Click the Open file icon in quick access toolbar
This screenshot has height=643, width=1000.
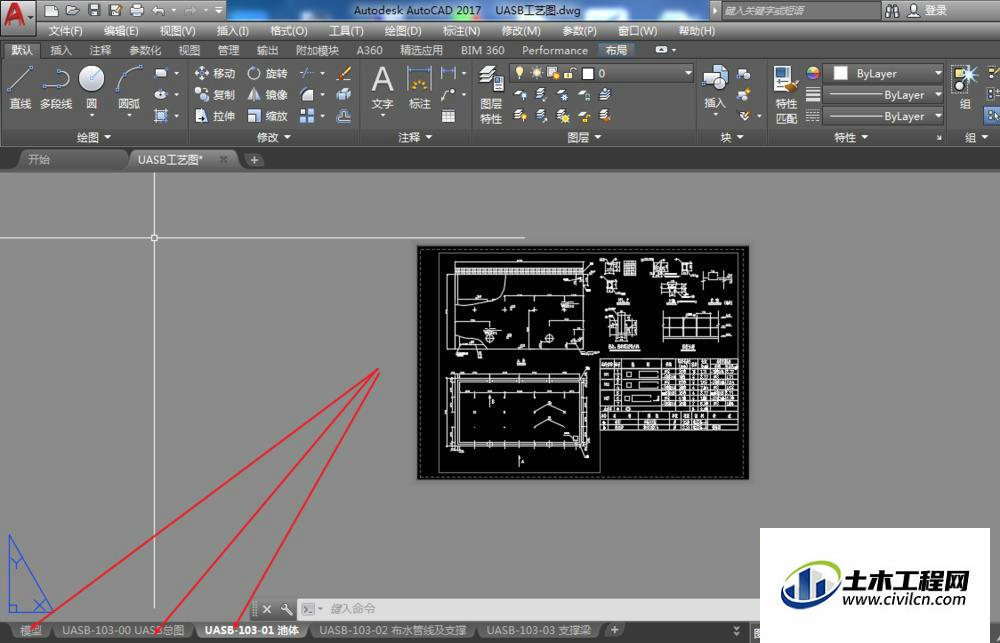(73, 10)
